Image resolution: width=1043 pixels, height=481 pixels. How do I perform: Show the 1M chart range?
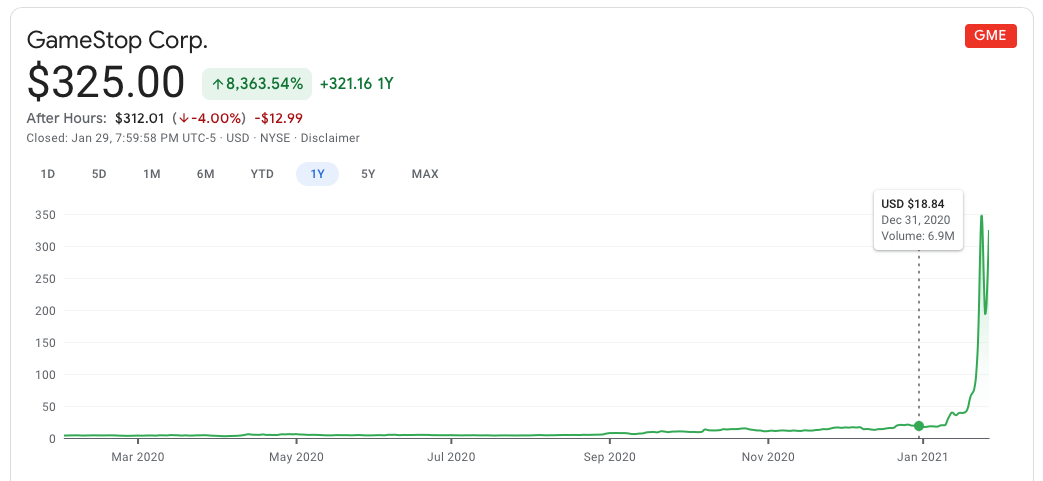(152, 174)
